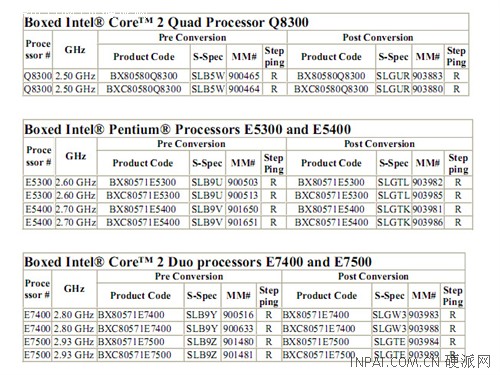This screenshot has width=500, height=375.
Task: Select product code BX80580Q8300 under Pre Conversion
Action: [x=144, y=76]
